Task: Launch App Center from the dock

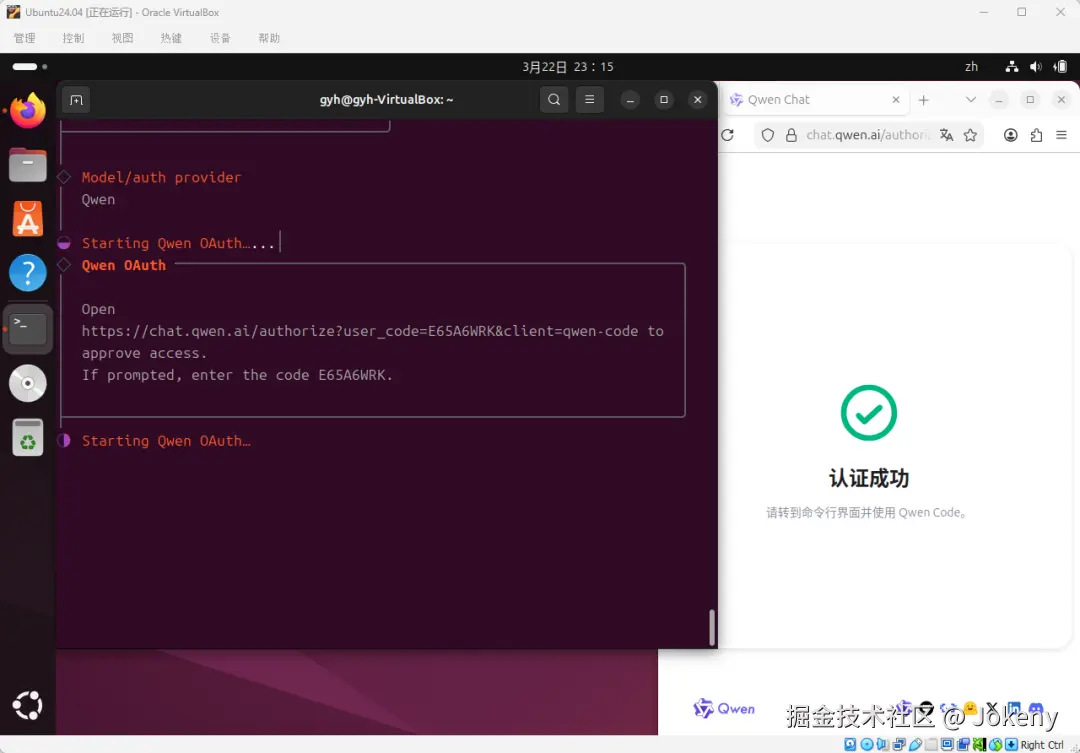Action: [28, 219]
